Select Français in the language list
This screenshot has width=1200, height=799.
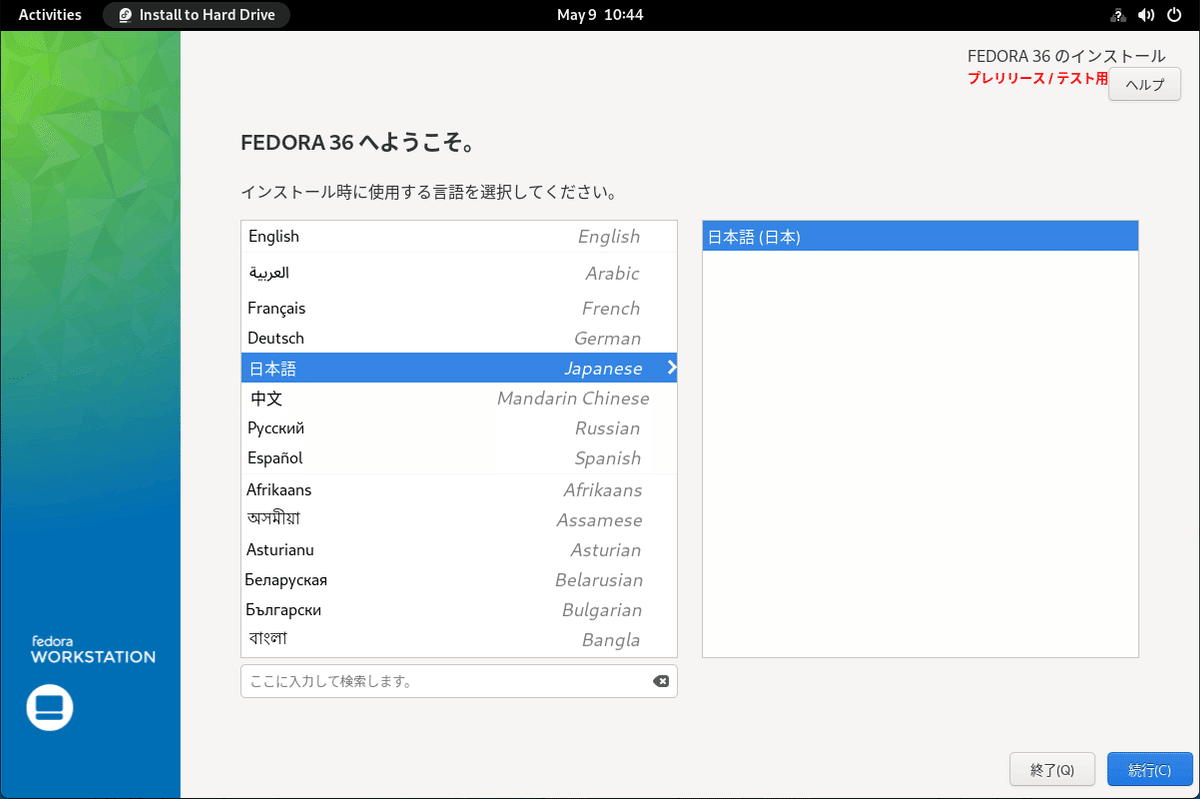(459, 308)
